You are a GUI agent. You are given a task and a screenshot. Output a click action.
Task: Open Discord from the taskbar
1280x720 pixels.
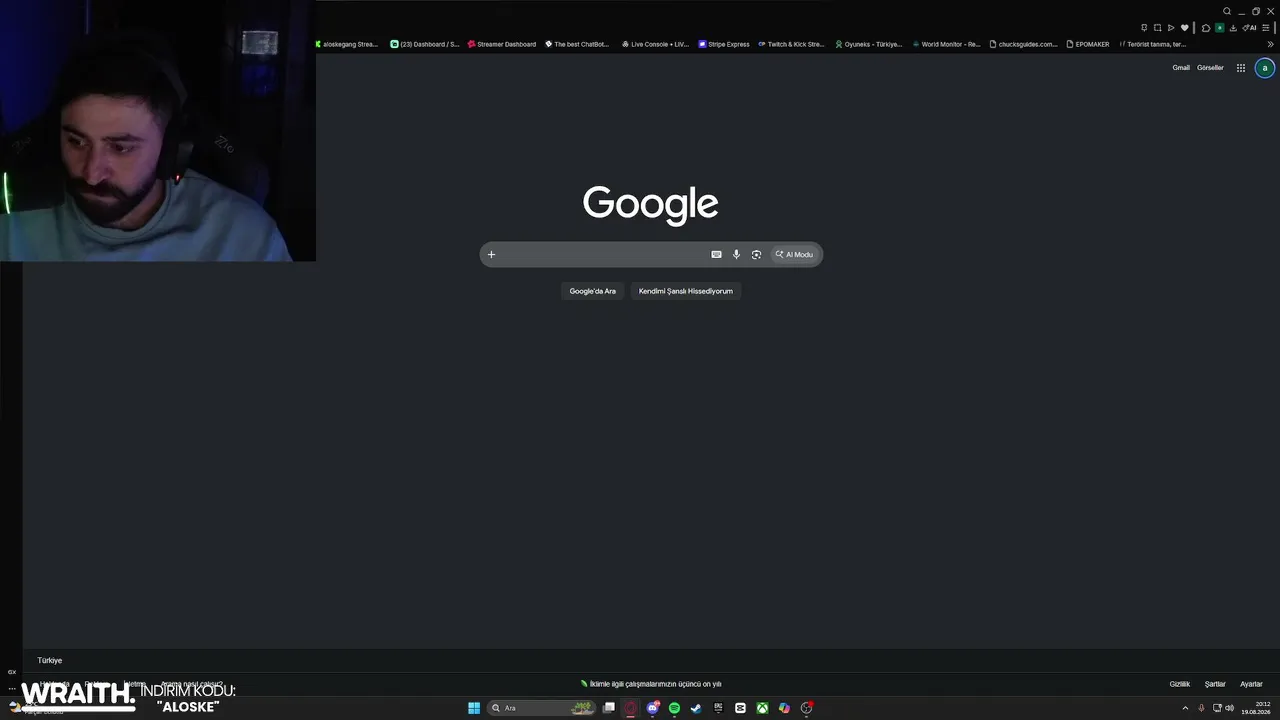[653, 708]
